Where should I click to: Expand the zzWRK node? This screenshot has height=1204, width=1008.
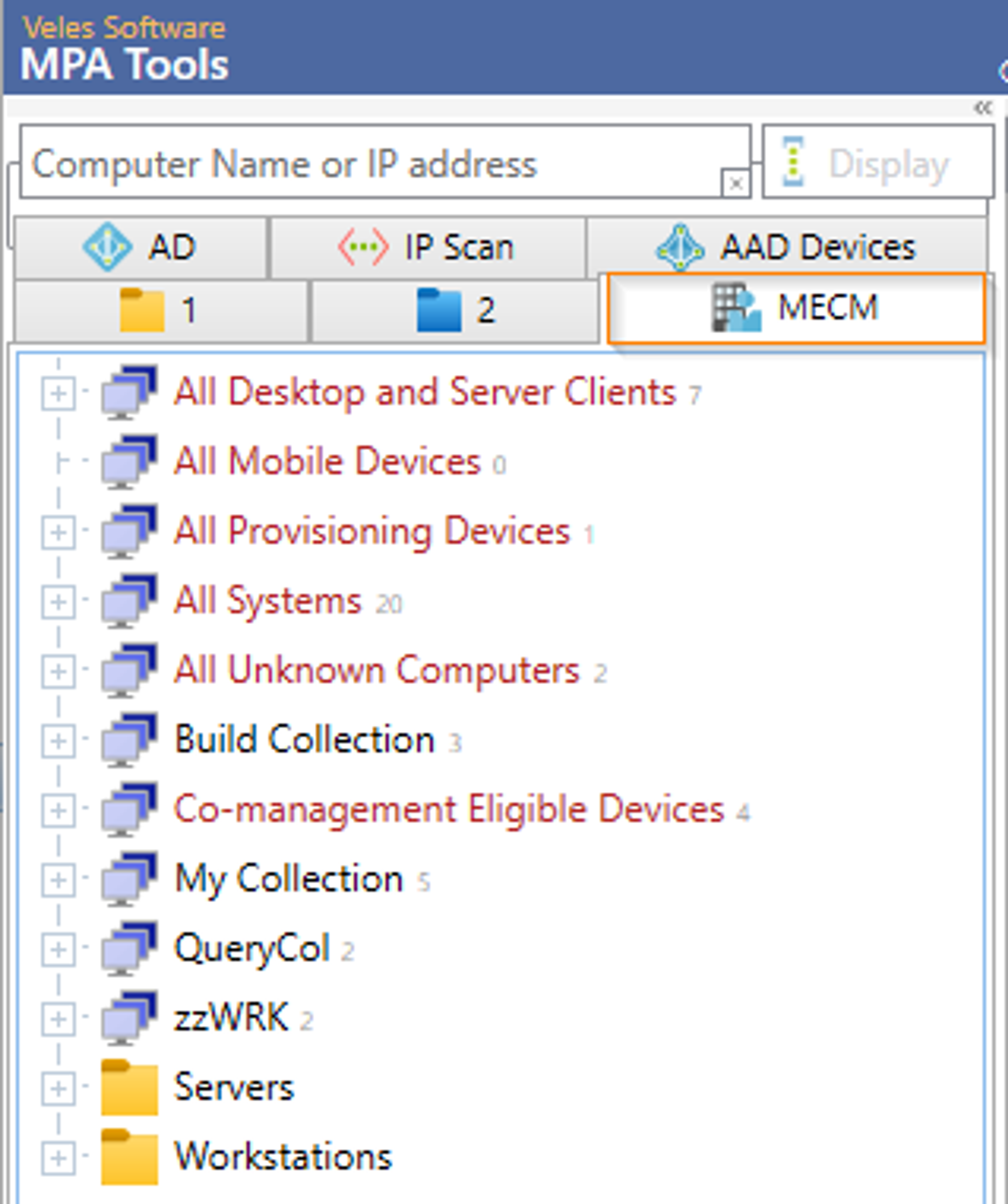(58, 1019)
